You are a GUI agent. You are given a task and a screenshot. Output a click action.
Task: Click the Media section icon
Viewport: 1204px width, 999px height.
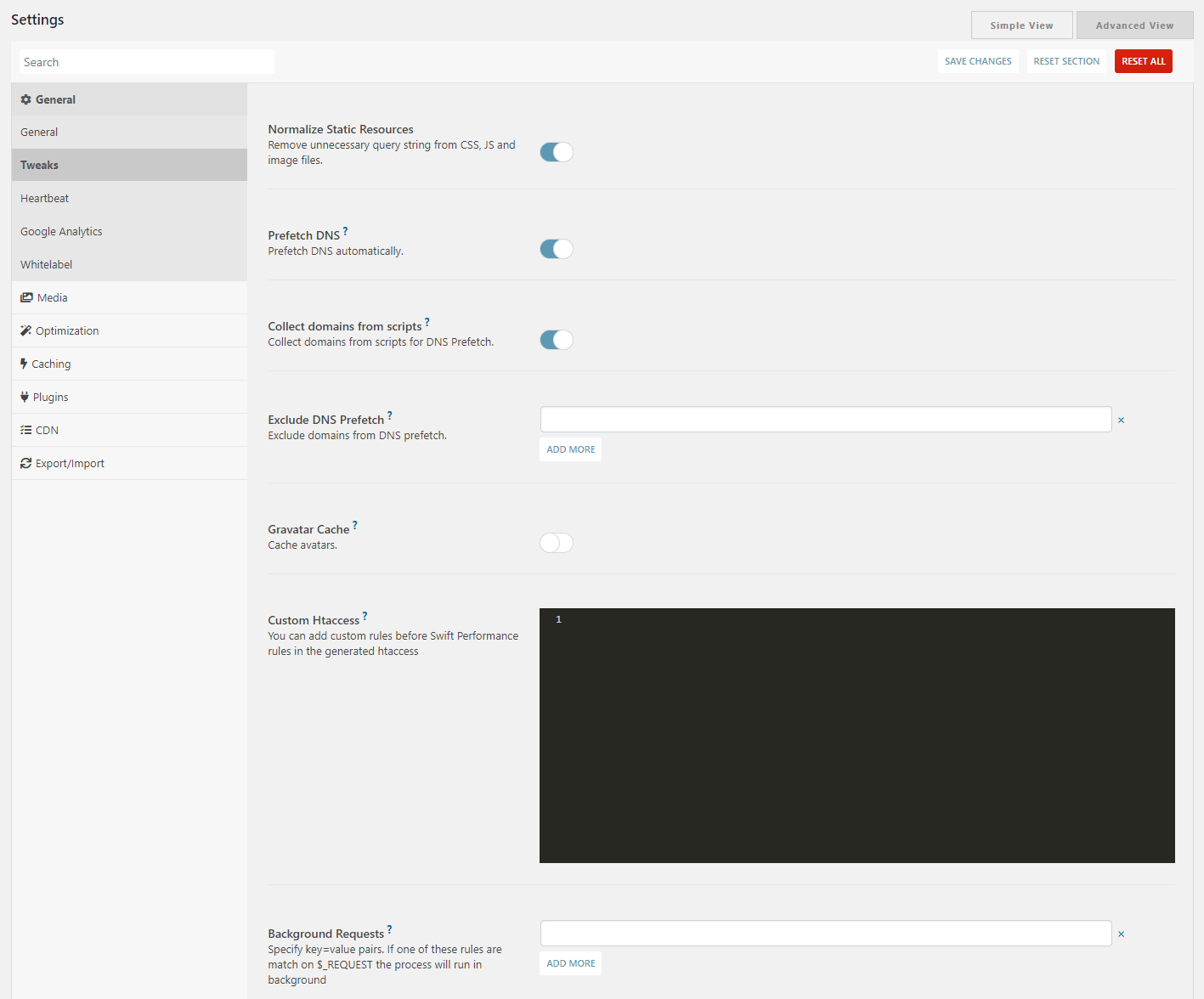[26, 297]
